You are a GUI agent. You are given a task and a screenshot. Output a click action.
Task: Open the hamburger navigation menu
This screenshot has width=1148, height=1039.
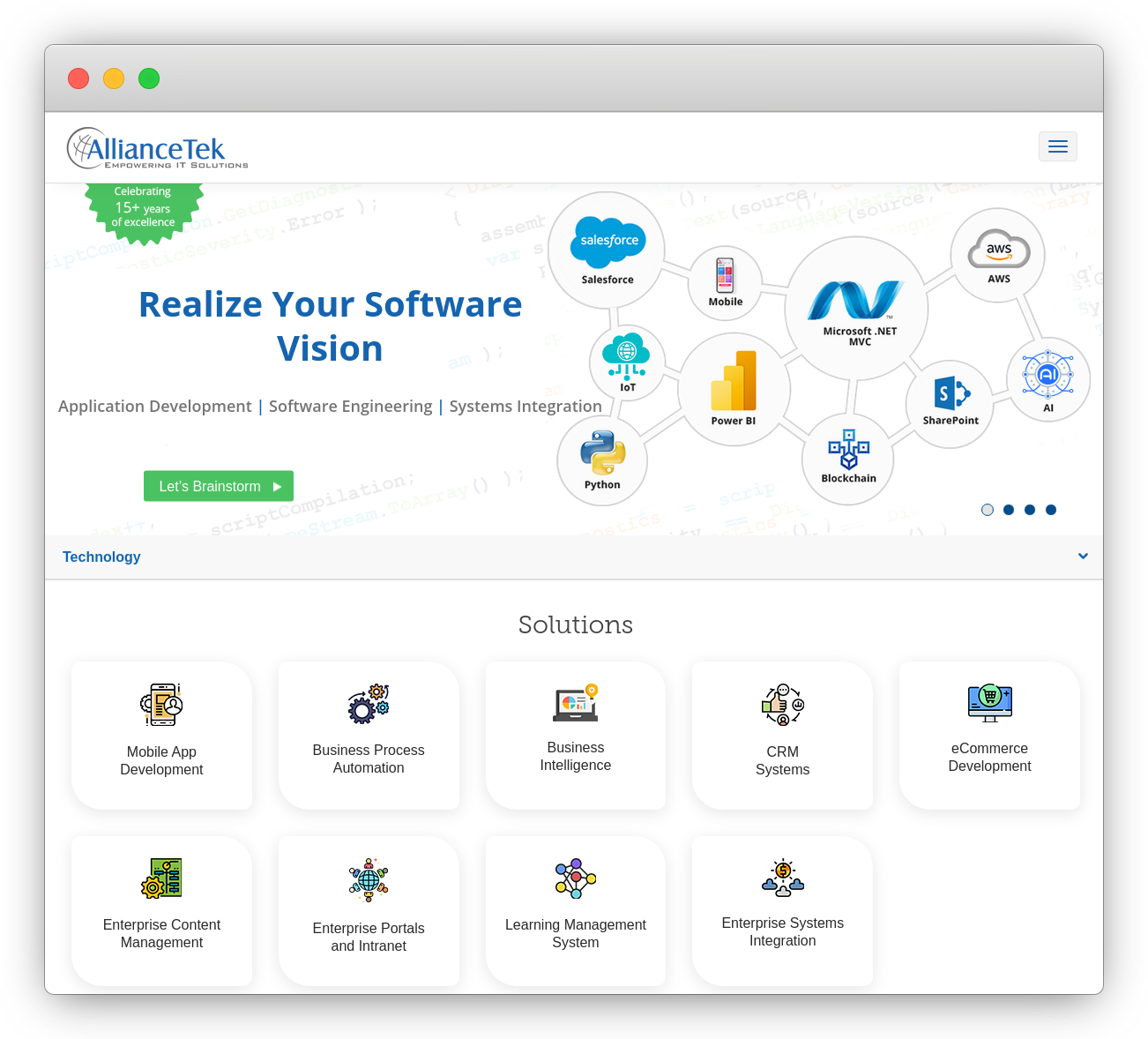1058,146
